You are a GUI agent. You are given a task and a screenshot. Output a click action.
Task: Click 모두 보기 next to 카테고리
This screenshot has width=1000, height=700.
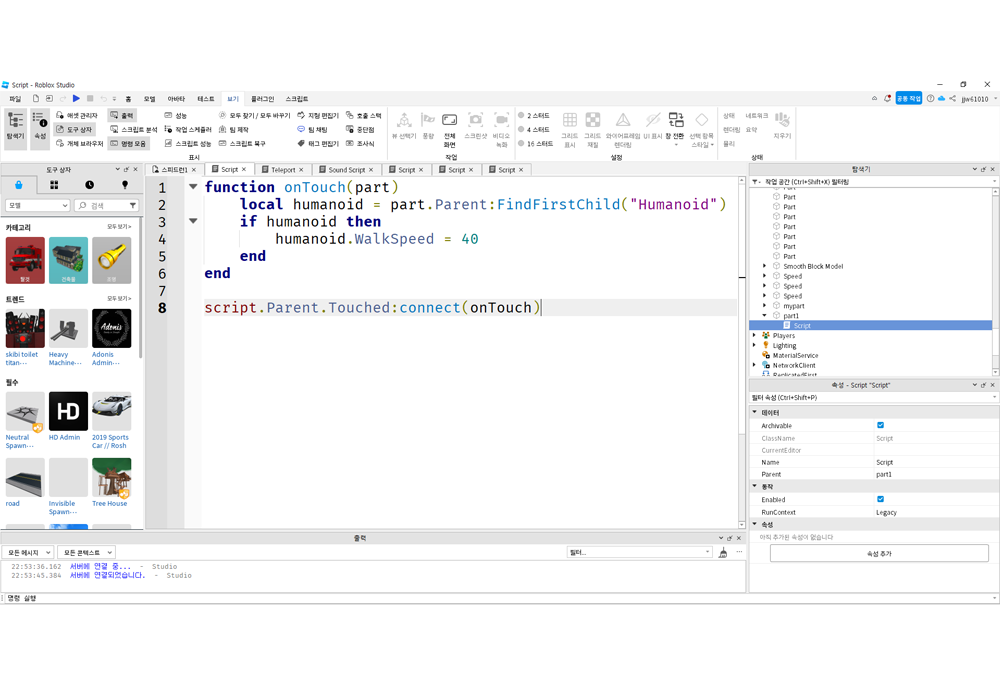click(119, 226)
